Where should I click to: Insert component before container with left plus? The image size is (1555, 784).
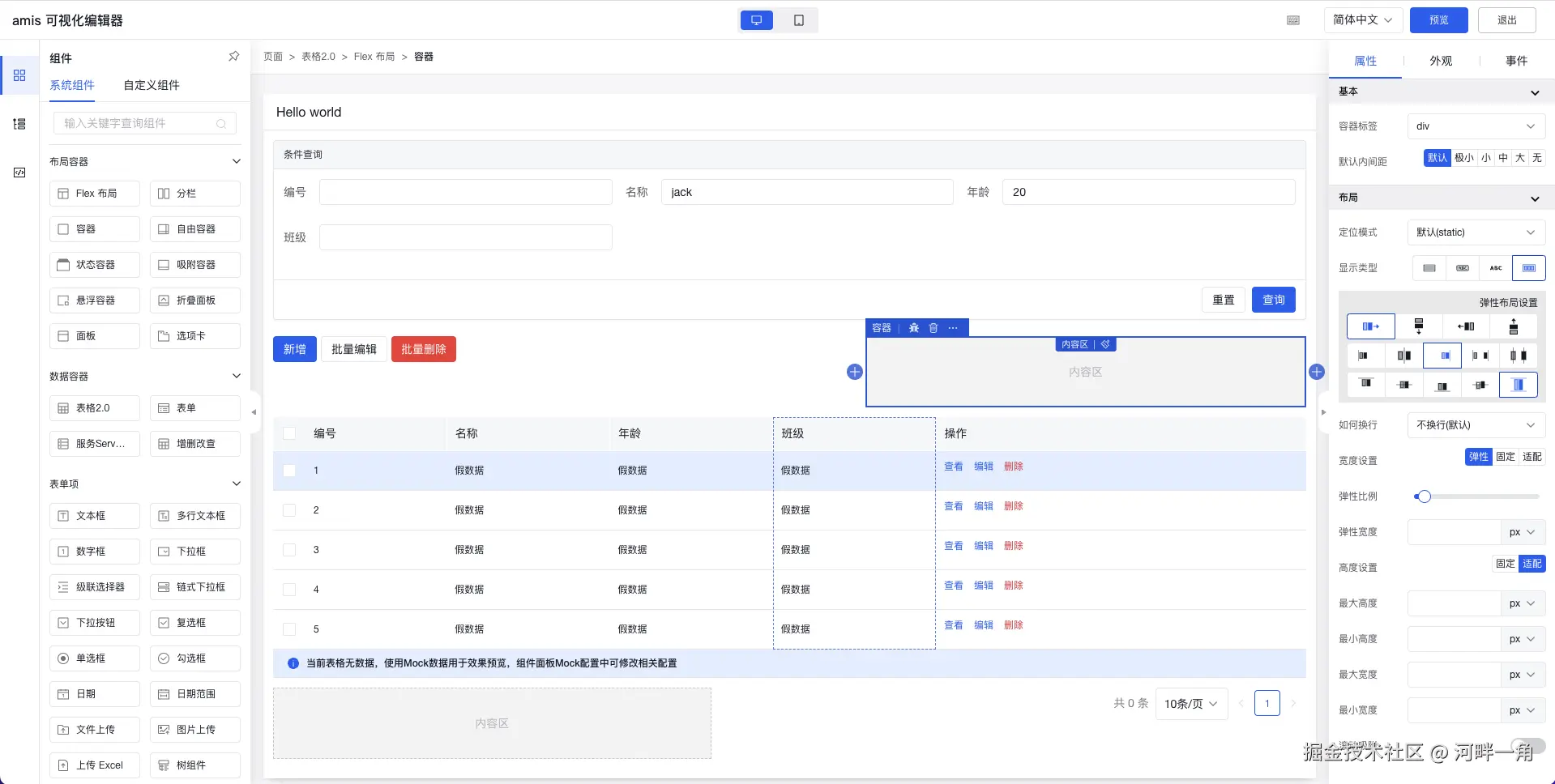[855, 372]
